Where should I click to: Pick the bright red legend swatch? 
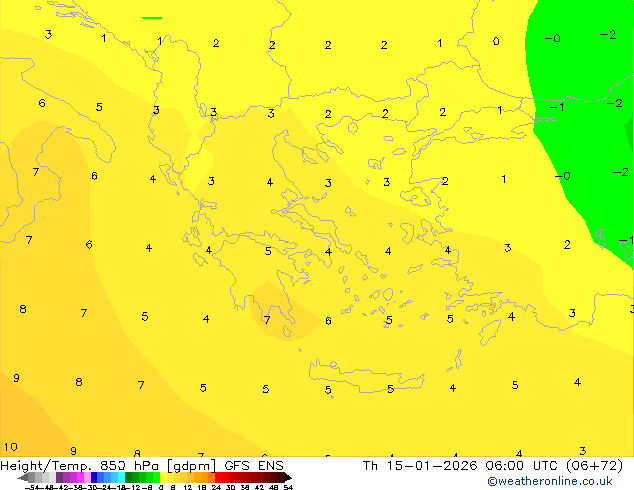(218, 477)
